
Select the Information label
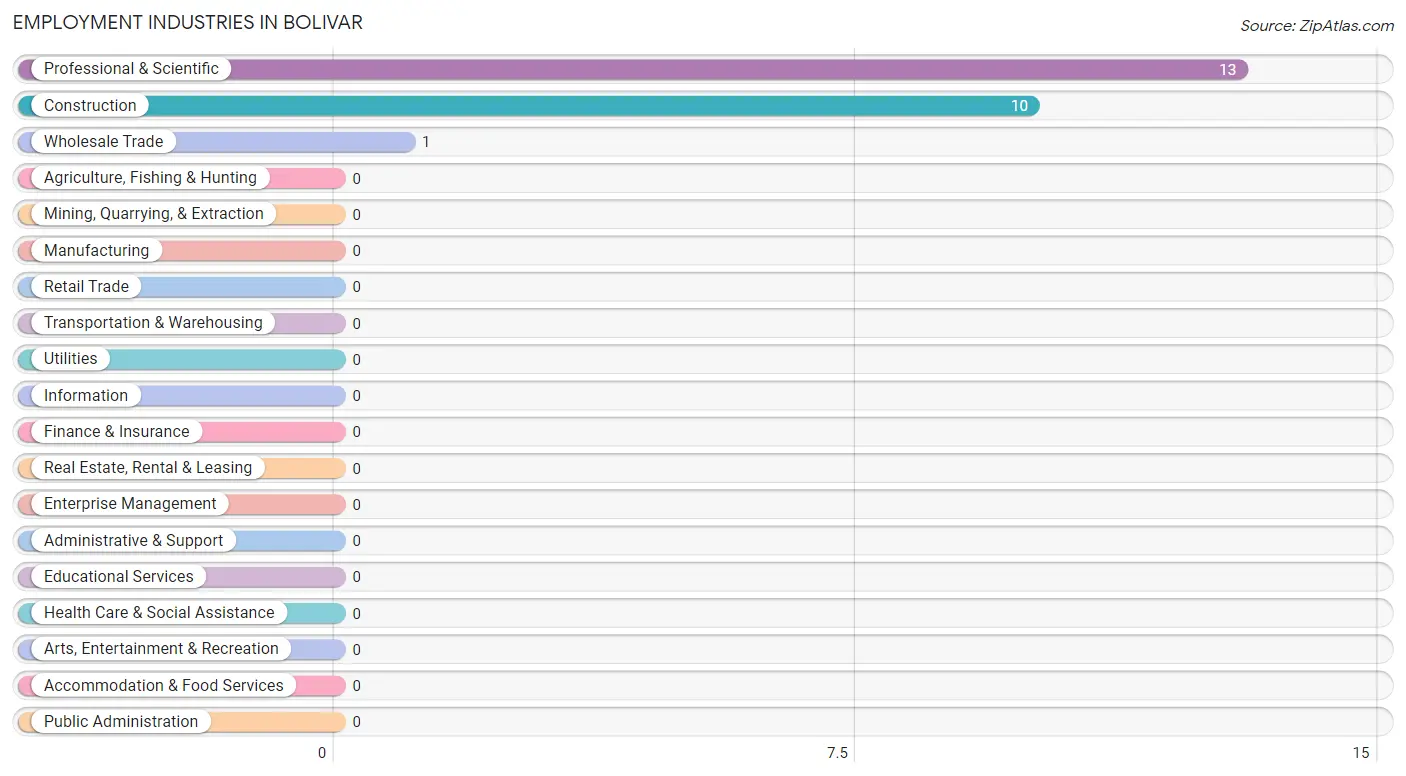pos(86,395)
